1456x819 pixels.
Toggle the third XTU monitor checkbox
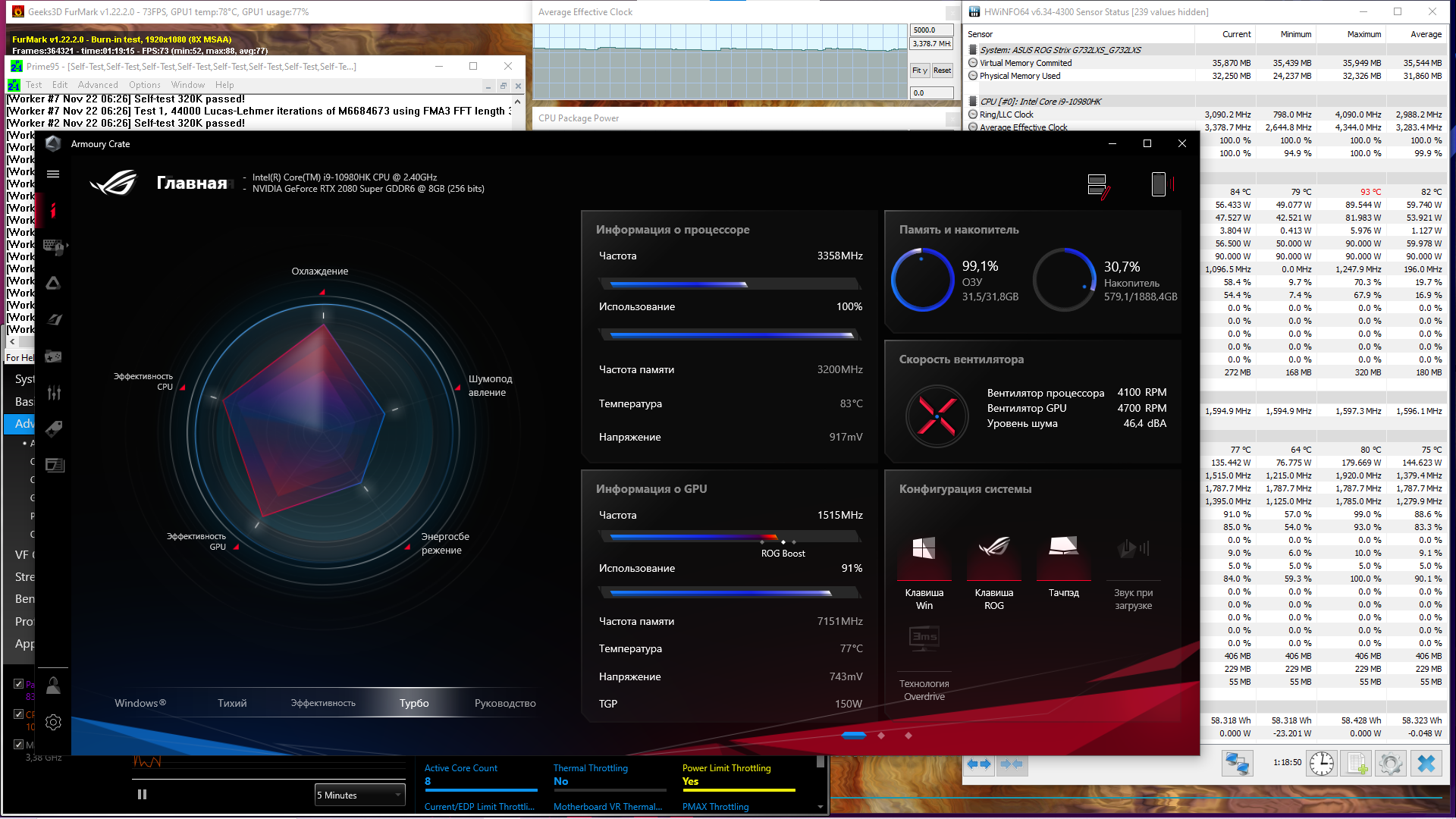[x=18, y=744]
